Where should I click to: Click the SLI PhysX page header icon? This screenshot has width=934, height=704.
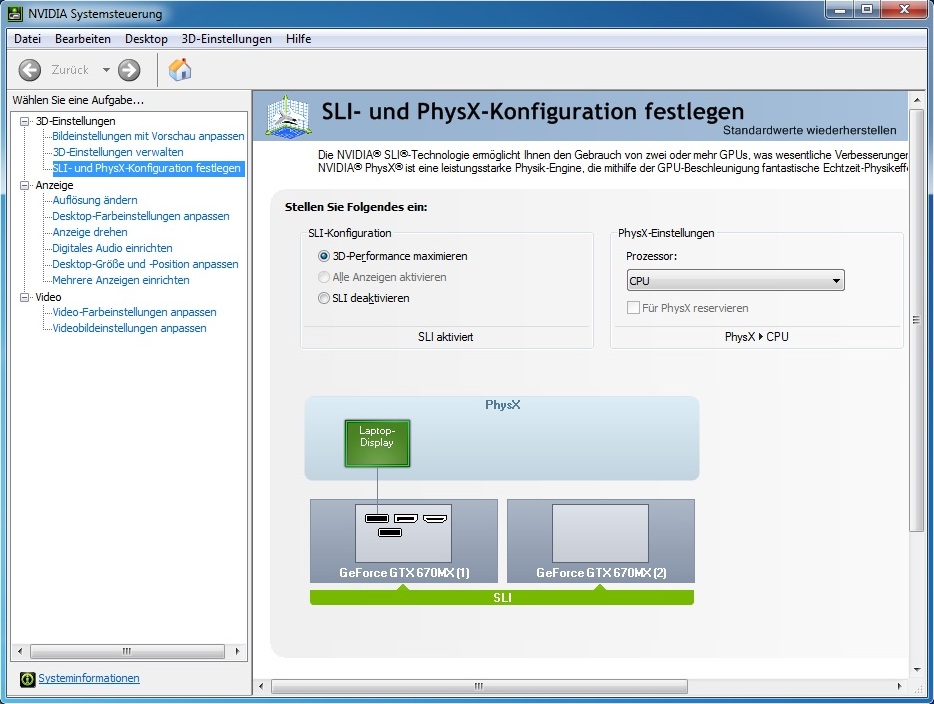pos(288,116)
